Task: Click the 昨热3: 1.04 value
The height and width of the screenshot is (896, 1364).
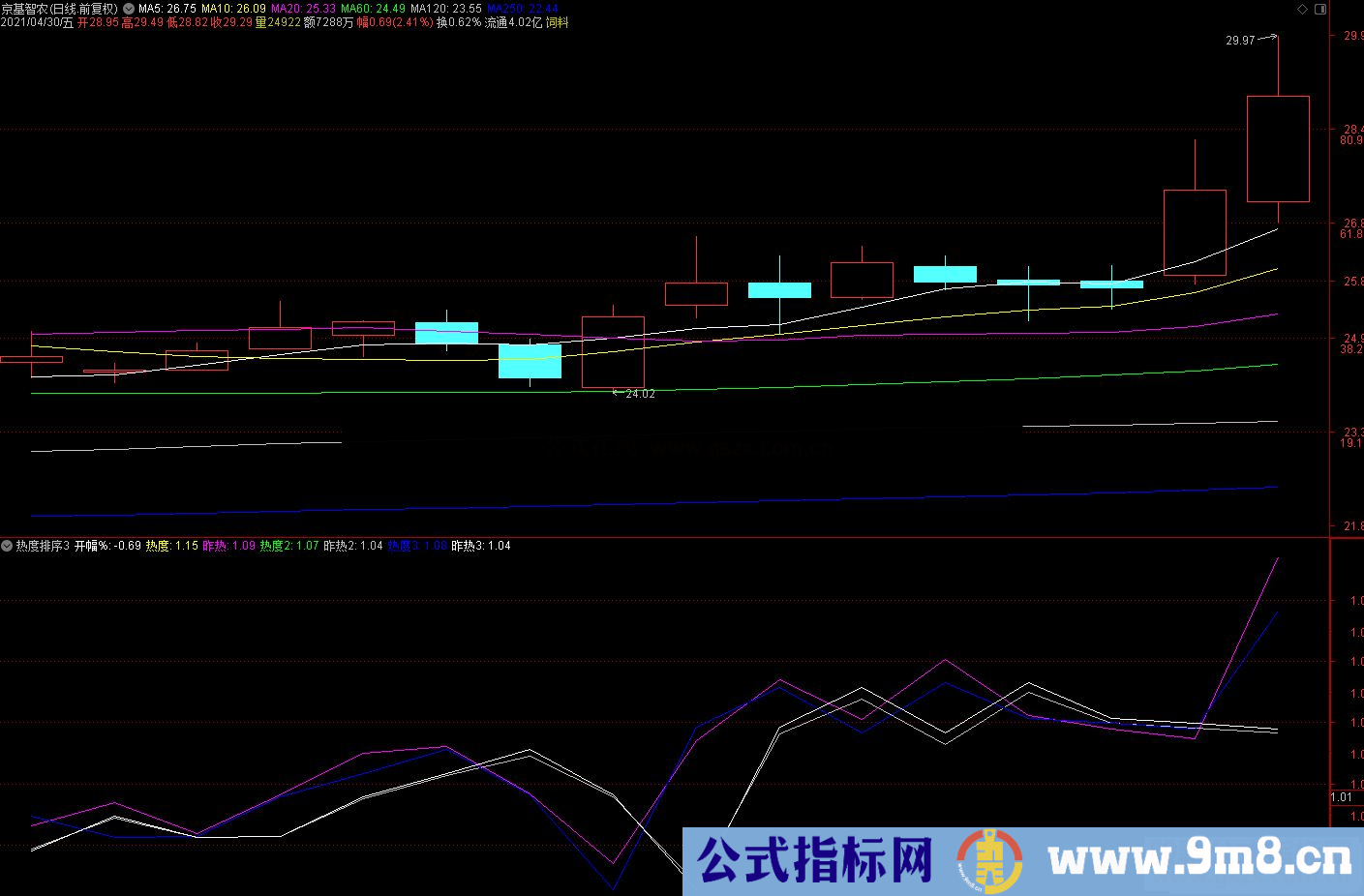Action: coord(481,546)
